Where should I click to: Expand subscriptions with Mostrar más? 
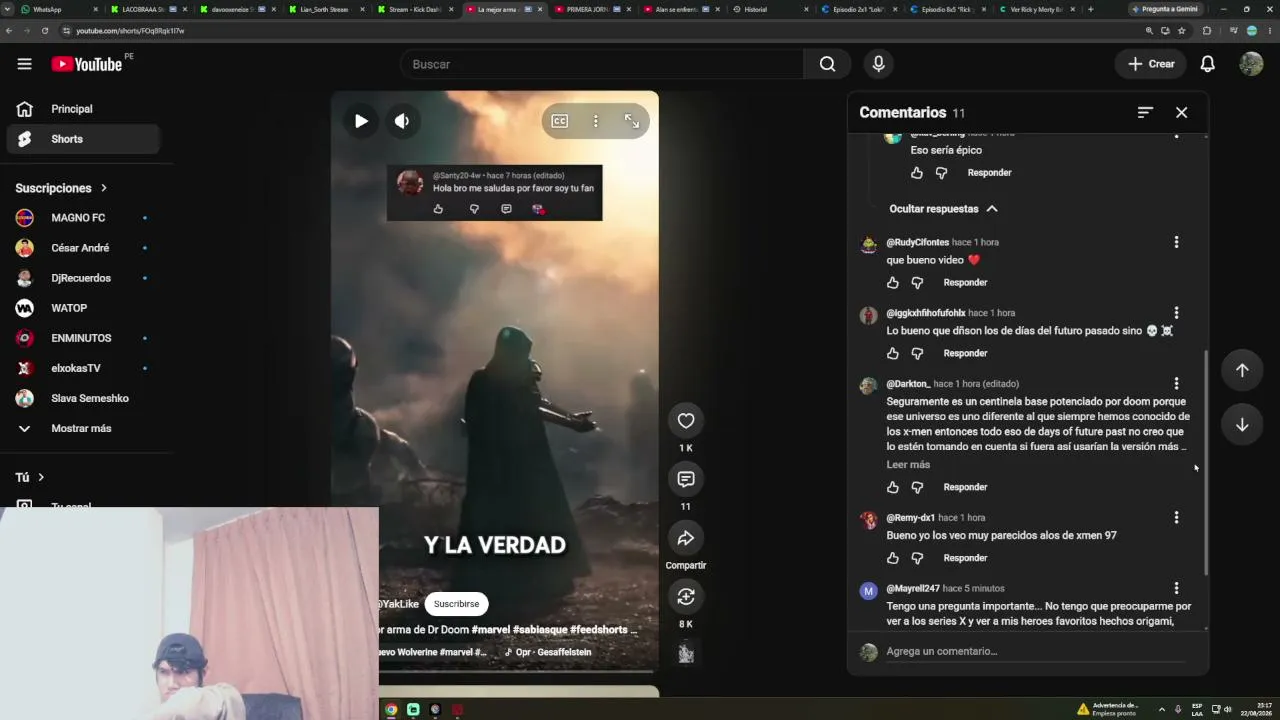(83, 428)
